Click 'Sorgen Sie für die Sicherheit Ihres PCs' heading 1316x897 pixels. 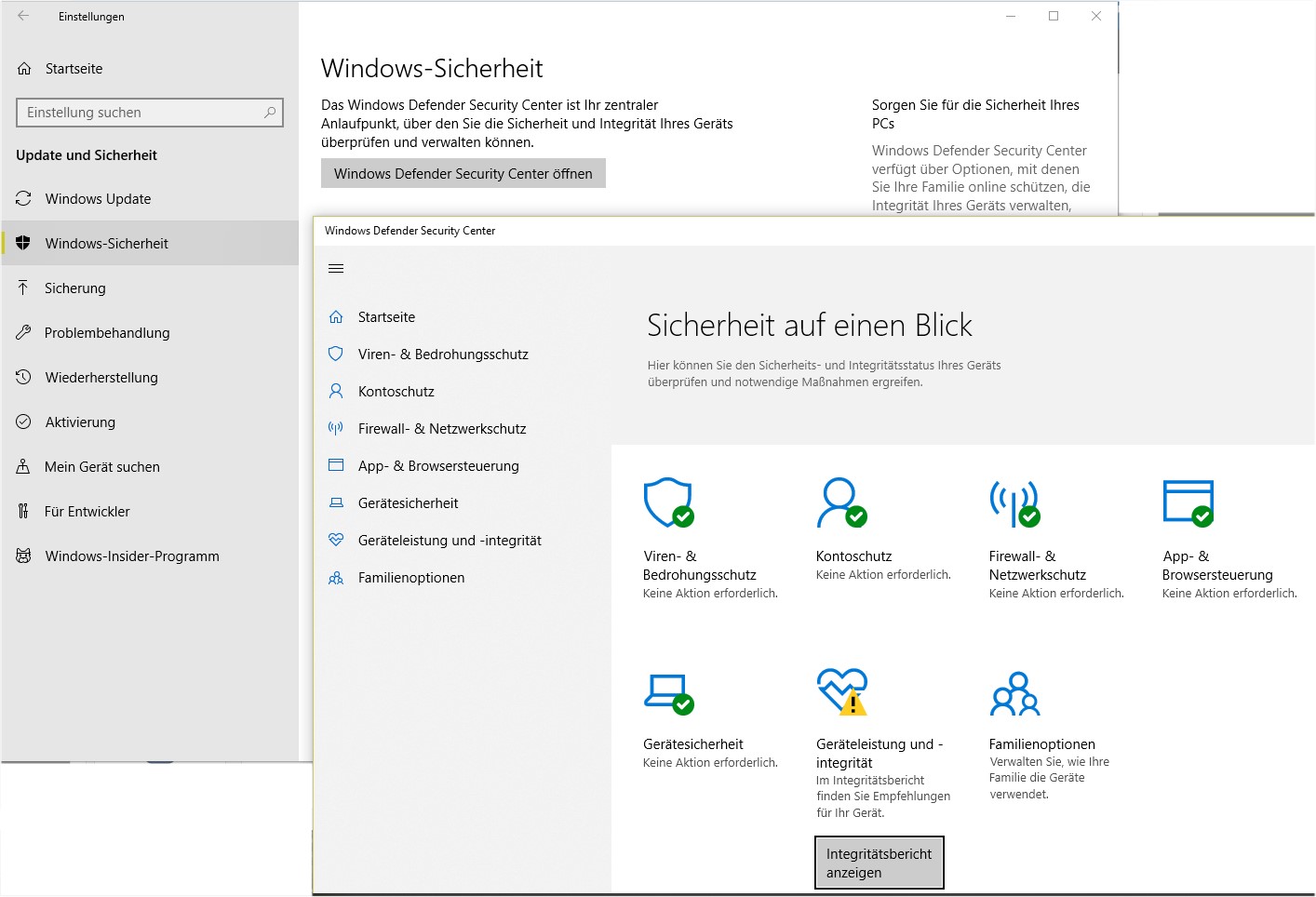pos(975,114)
